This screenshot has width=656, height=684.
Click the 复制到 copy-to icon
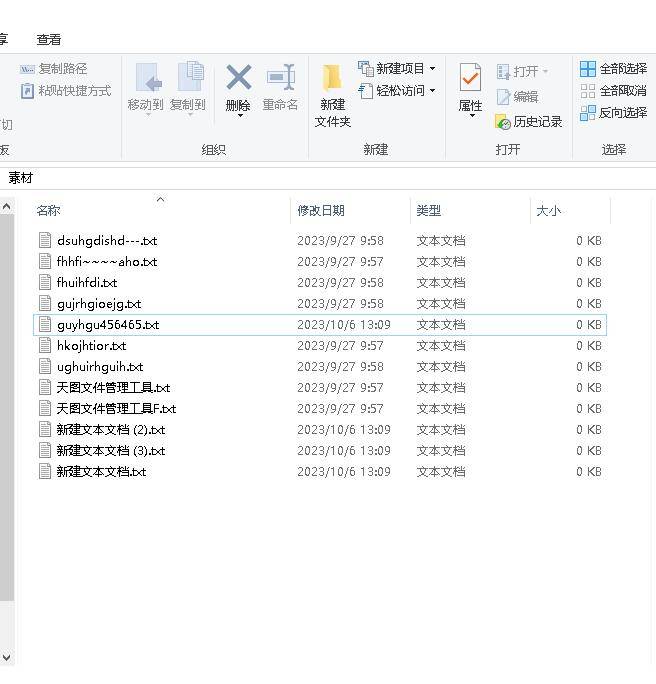click(190, 77)
